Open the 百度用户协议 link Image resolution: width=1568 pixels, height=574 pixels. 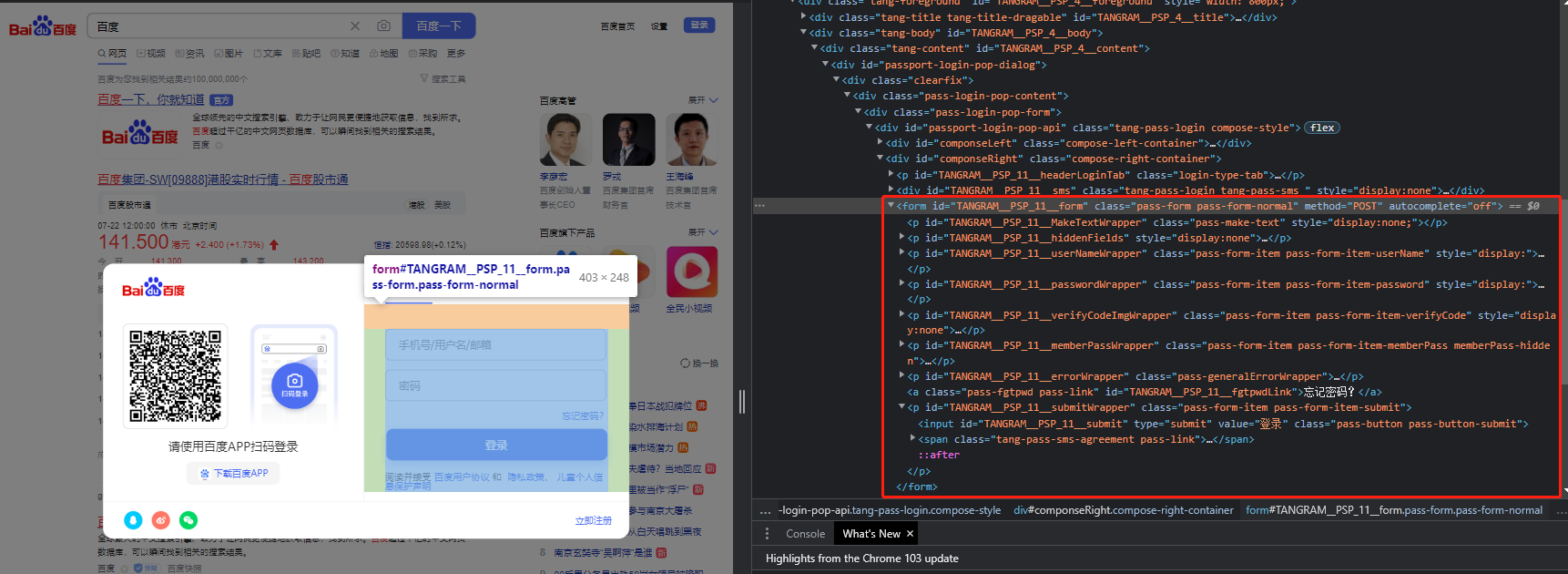tap(462, 477)
